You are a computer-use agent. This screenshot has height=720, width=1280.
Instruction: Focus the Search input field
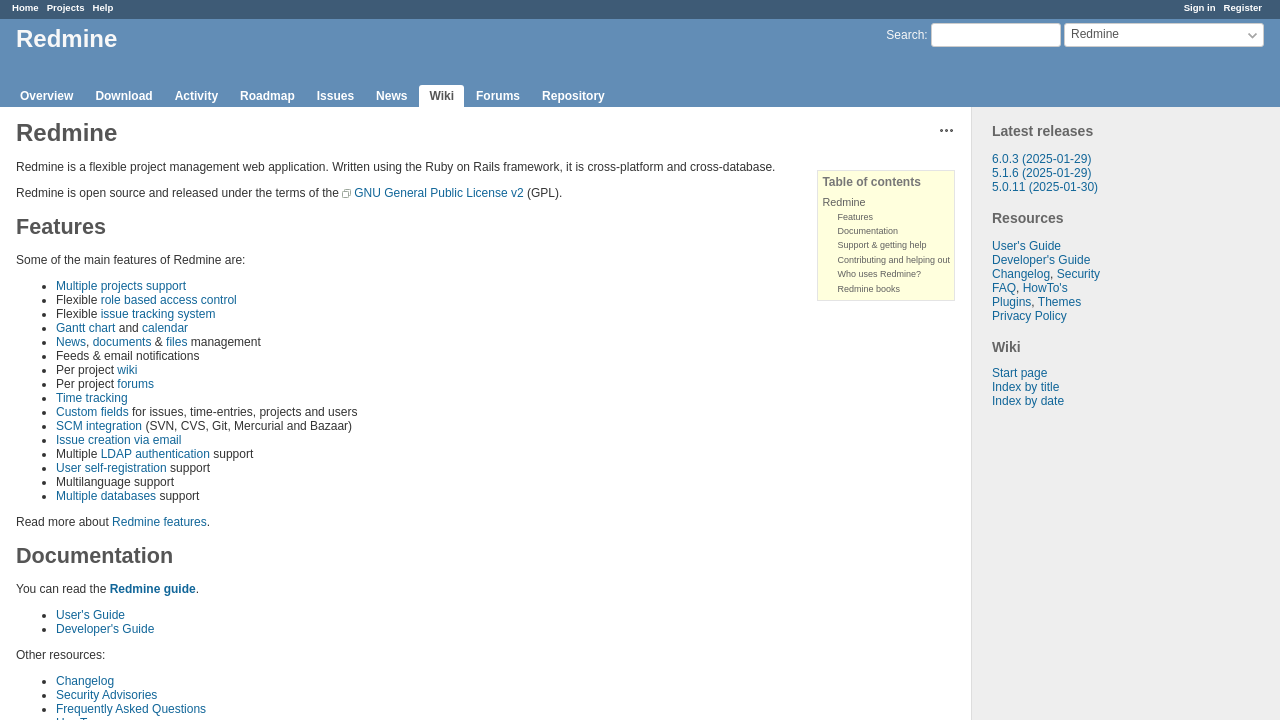[996, 35]
